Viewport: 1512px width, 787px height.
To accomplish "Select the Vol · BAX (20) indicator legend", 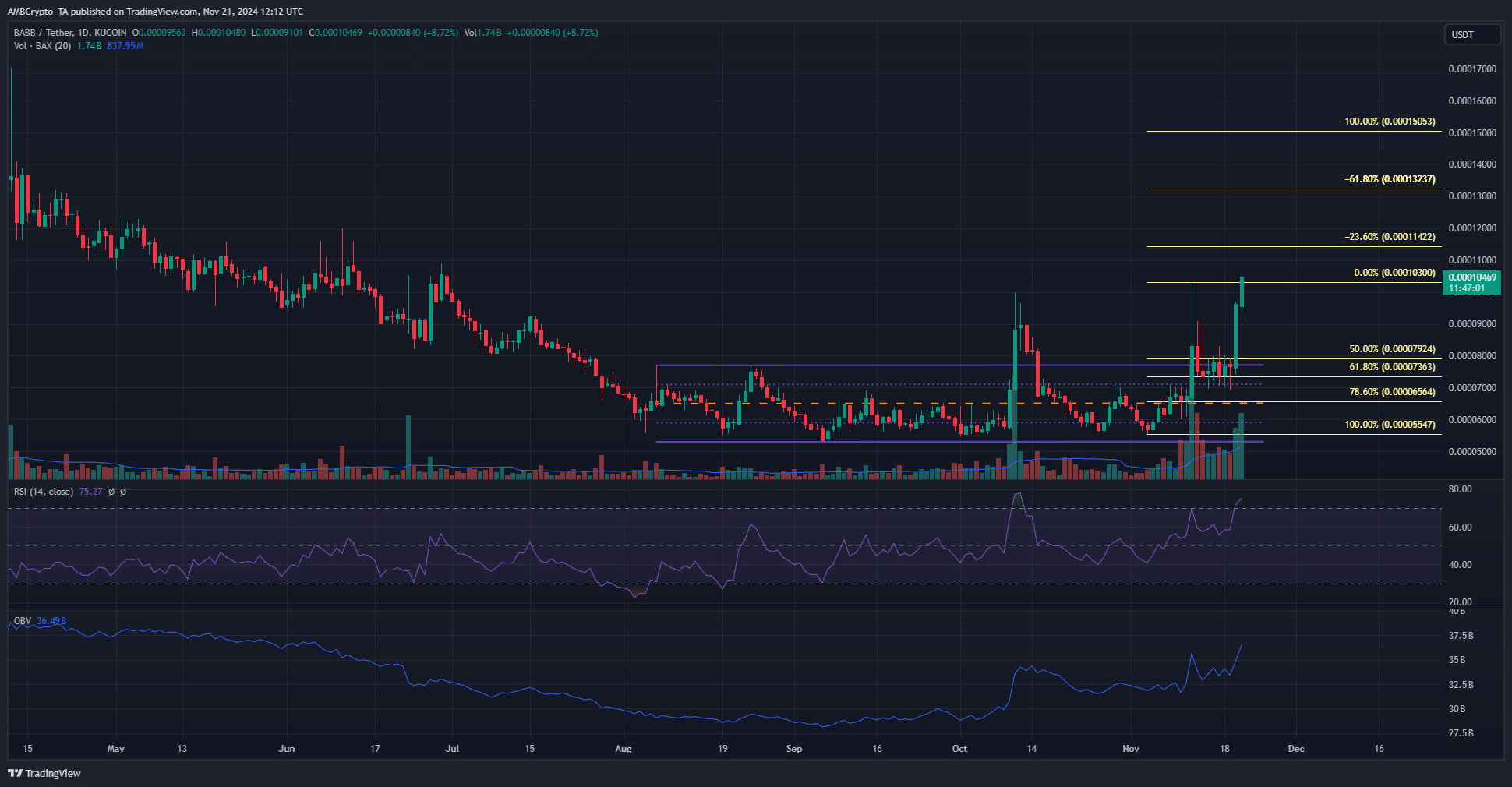I will coord(42,46).
